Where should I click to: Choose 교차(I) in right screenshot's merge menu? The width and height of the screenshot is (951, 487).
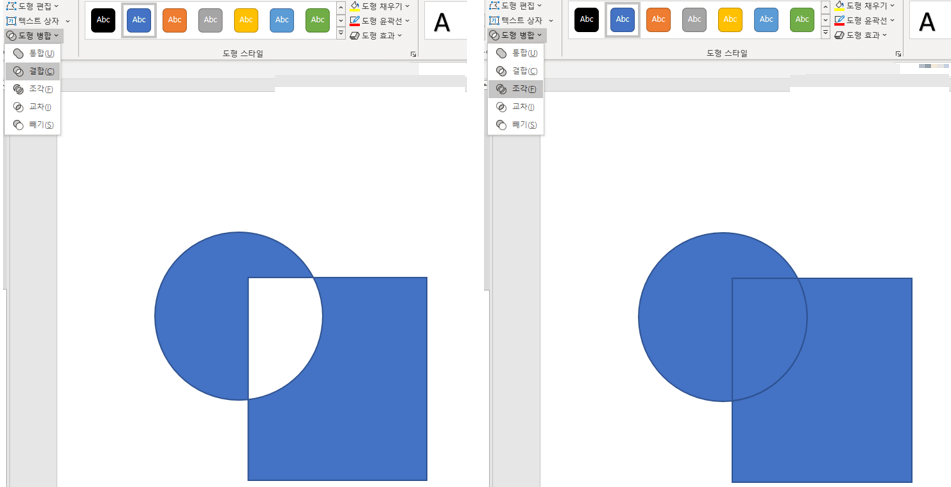click(516, 107)
